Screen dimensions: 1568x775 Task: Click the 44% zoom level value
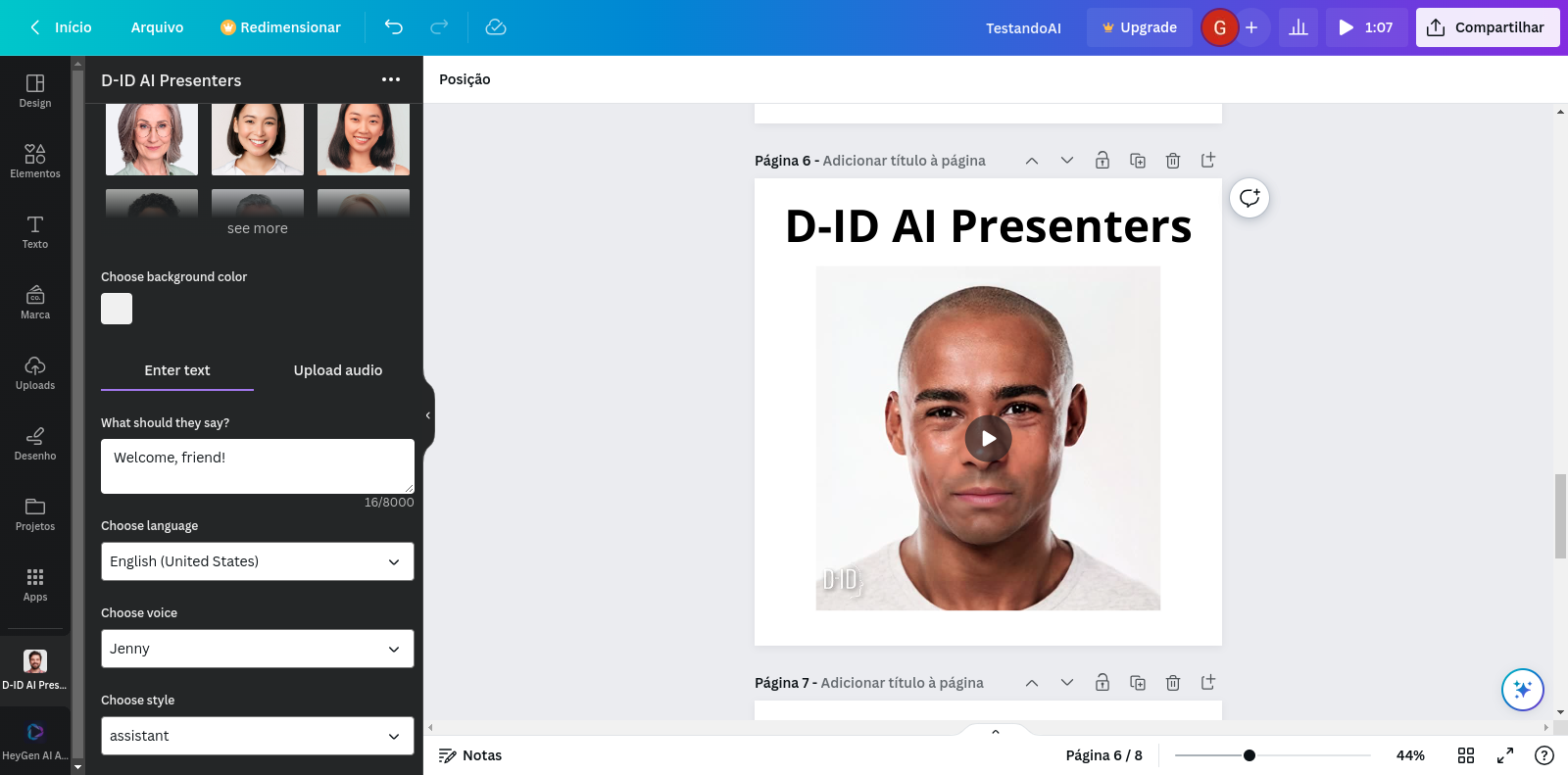pyautogui.click(x=1410, y=755)
